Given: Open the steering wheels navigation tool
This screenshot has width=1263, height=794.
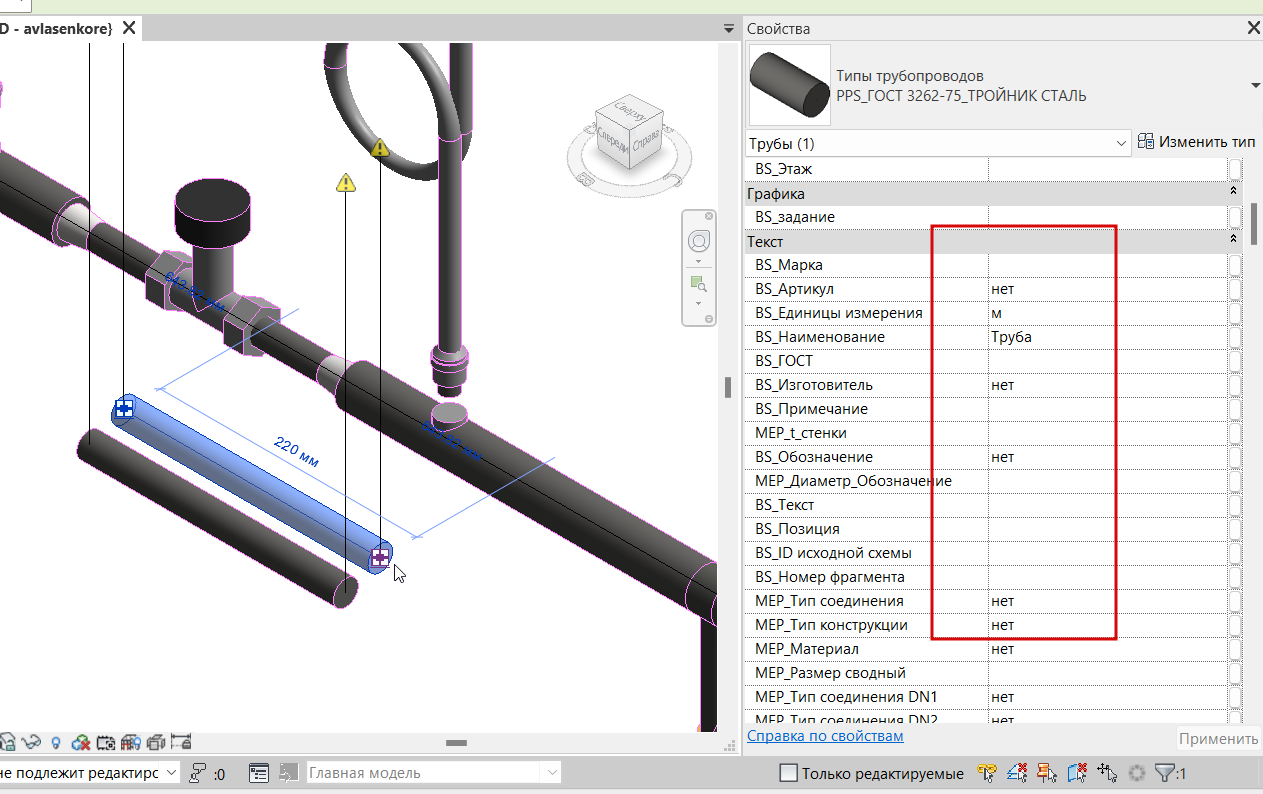Looking at the screenshot, I should coord(698,241).
